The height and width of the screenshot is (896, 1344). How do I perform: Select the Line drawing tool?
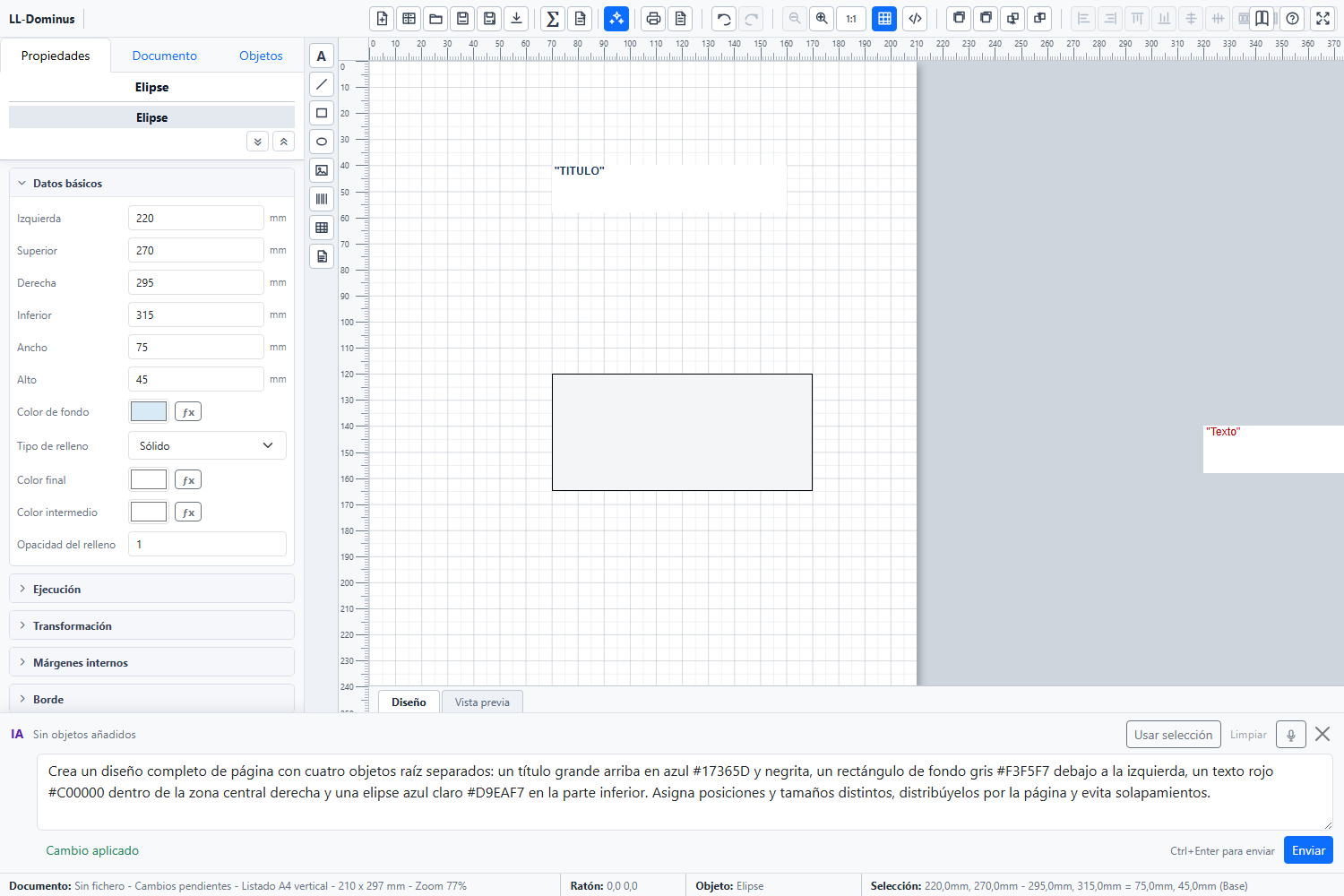click(322, 84)
